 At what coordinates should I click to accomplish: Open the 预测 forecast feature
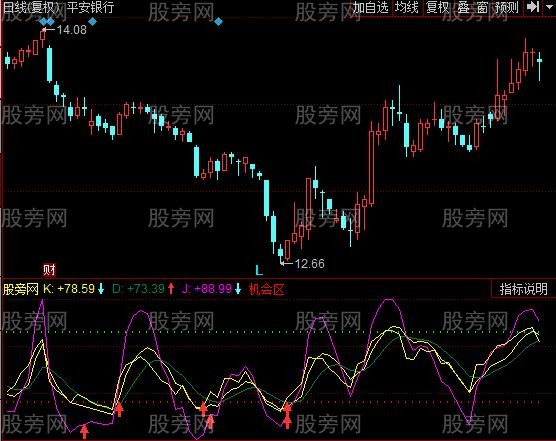pyautogui.click(x=507, y=7)
